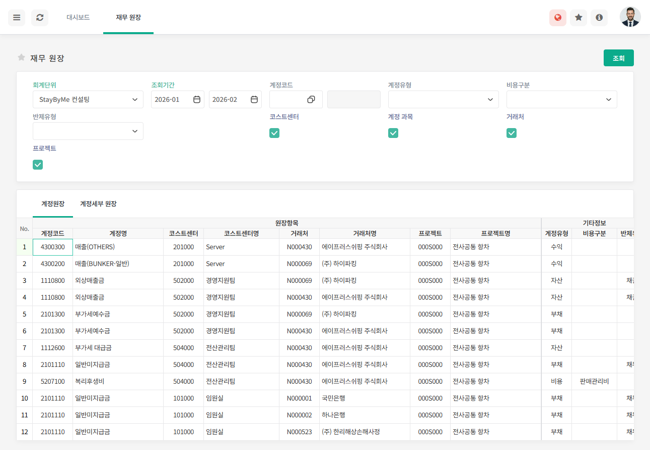This screenshot has width=650, height=450.
Task: Click the info icon in top bar
Action: pos(599,17)
